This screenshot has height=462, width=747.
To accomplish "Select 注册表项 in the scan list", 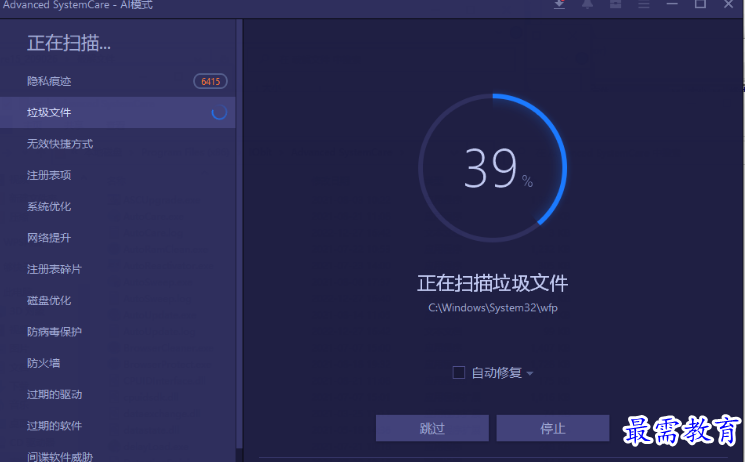I will point(118,175).
